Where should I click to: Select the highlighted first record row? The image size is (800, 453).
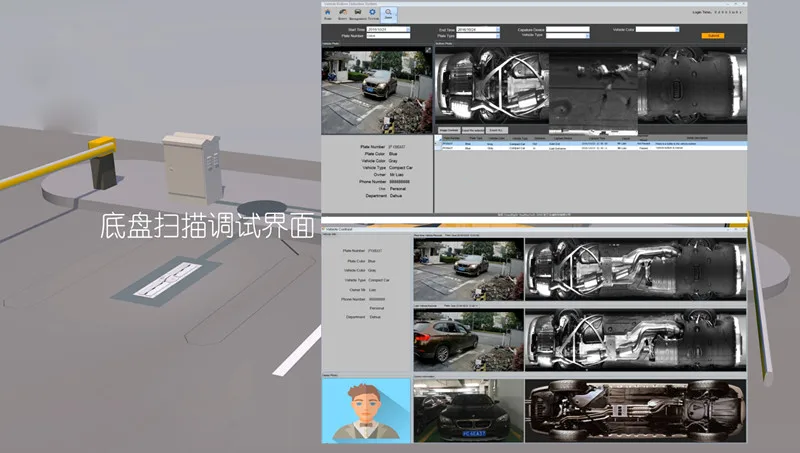[x=591, y=144]
